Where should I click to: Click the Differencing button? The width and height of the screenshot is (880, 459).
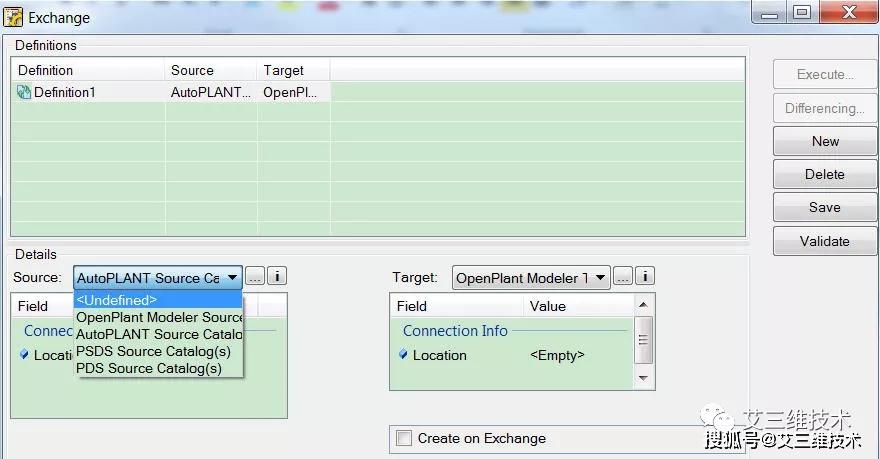[x=824, y=108]
